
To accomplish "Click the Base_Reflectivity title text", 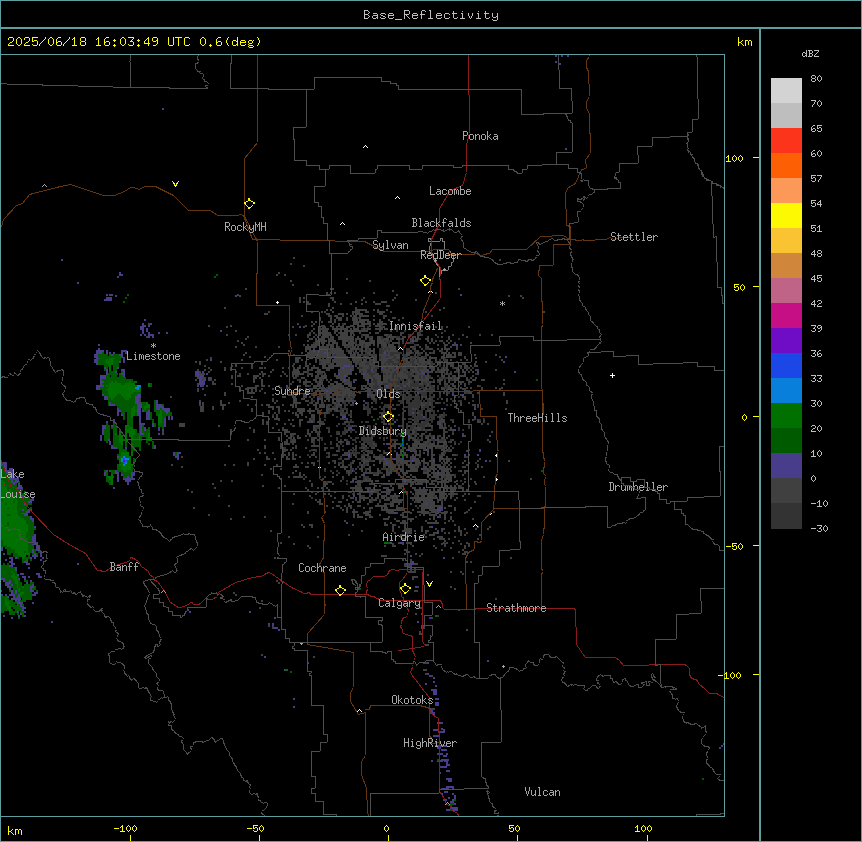I will click(x=431, y=15).
